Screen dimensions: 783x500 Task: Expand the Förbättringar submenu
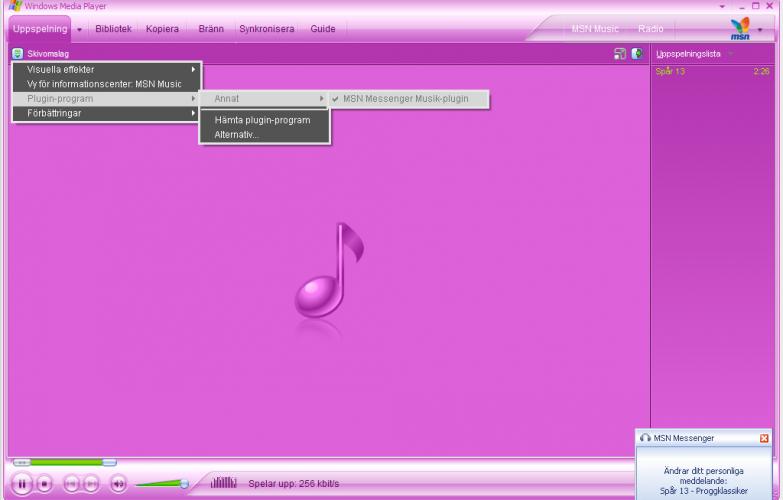coord(105,113)
